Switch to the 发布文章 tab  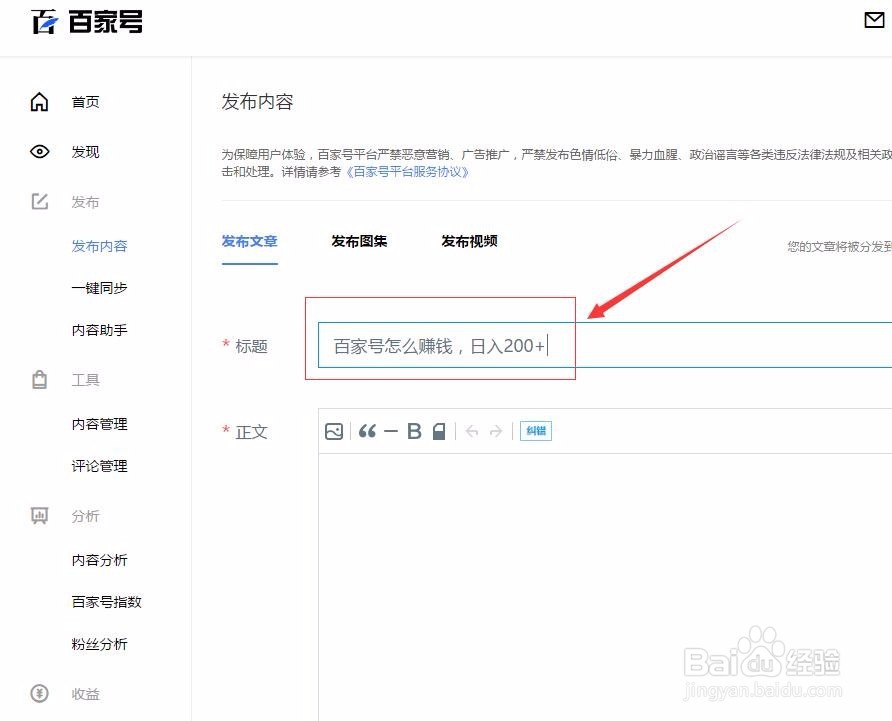[x=249, y=241]
